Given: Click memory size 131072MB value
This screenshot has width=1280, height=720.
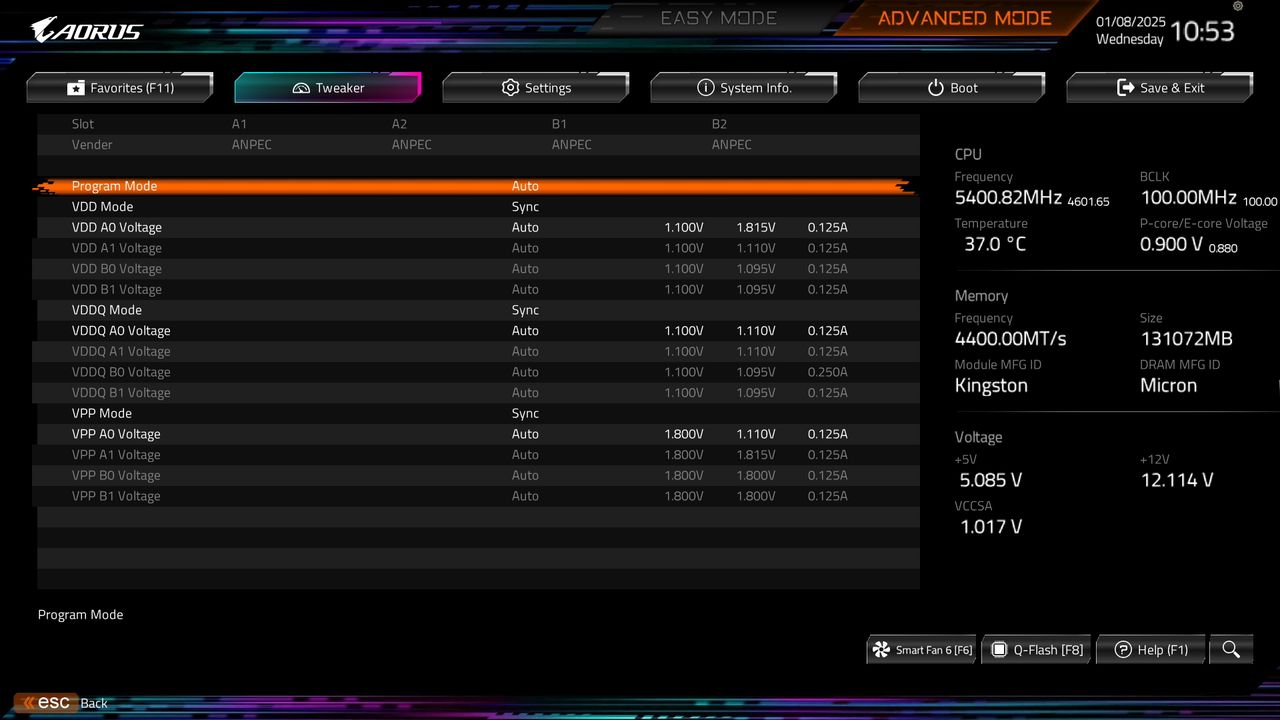Looking at the screenshot, I should [1186, 339].
